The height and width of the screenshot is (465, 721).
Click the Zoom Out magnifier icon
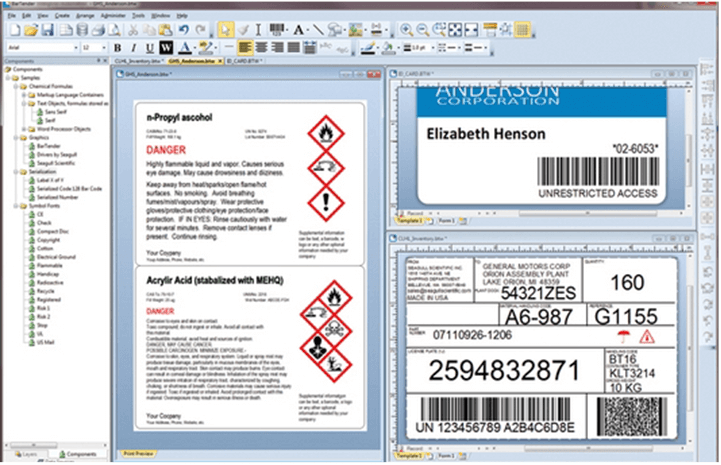coord(423,31)
